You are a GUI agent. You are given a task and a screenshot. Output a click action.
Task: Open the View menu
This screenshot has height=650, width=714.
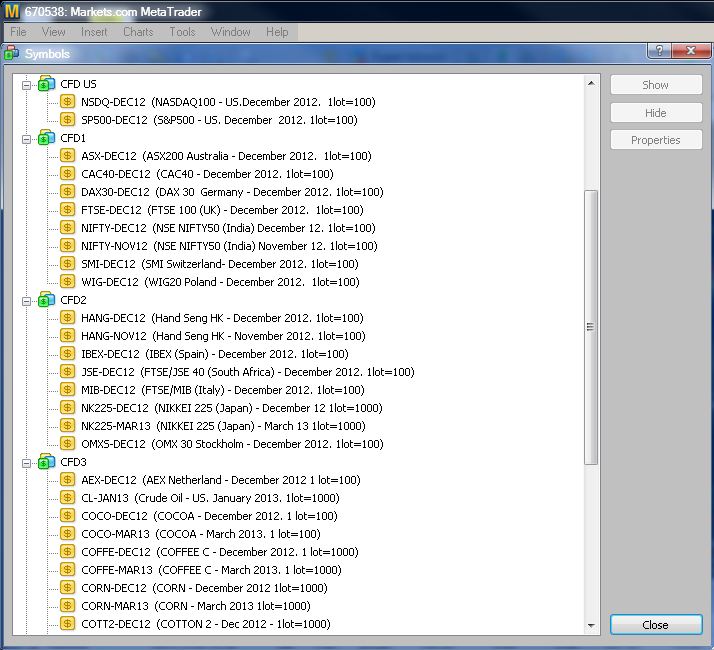tap(53, 32)
